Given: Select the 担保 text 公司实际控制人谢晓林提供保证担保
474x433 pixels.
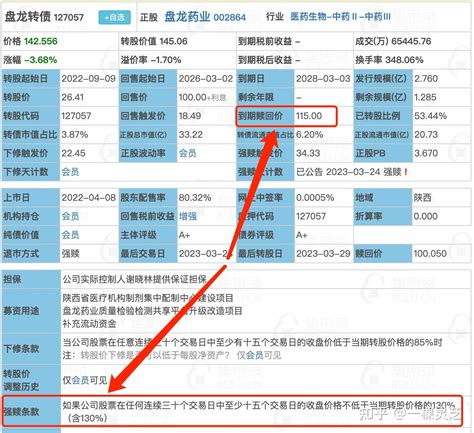Looking at the screenshot, I should click(x=135, y=279).
